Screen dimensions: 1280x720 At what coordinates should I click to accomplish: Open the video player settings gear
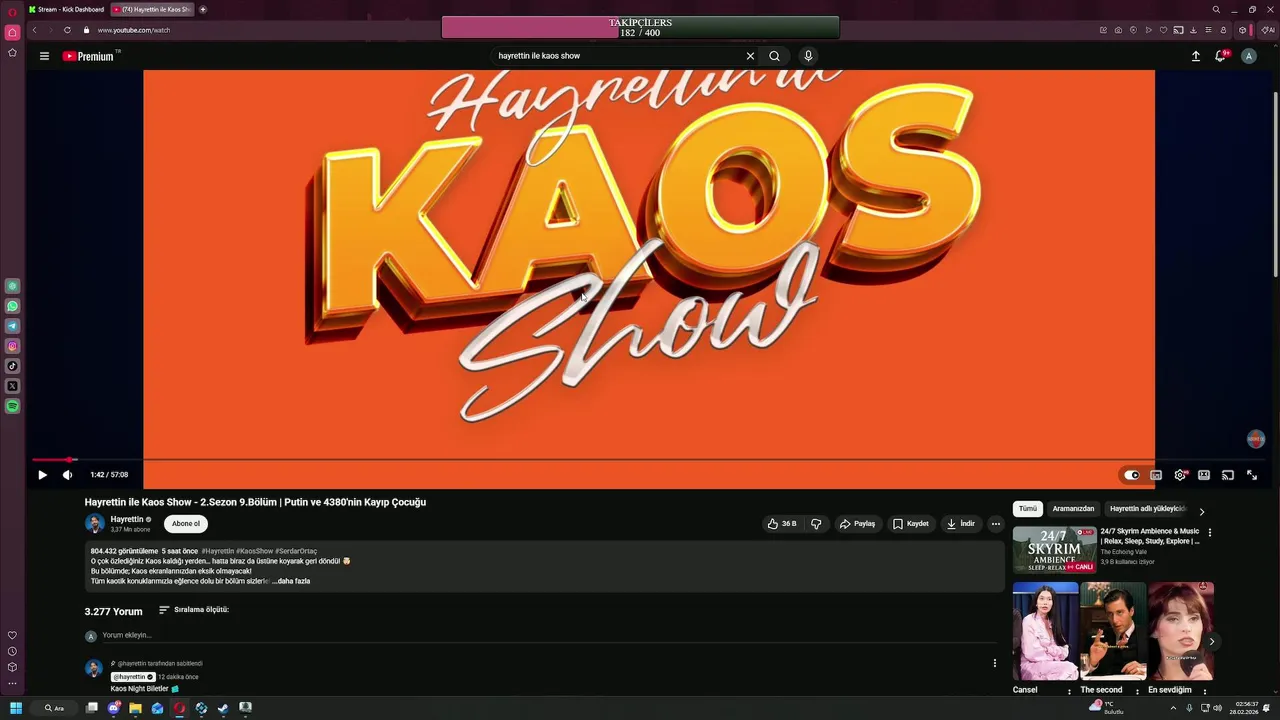coord(1180,475)
